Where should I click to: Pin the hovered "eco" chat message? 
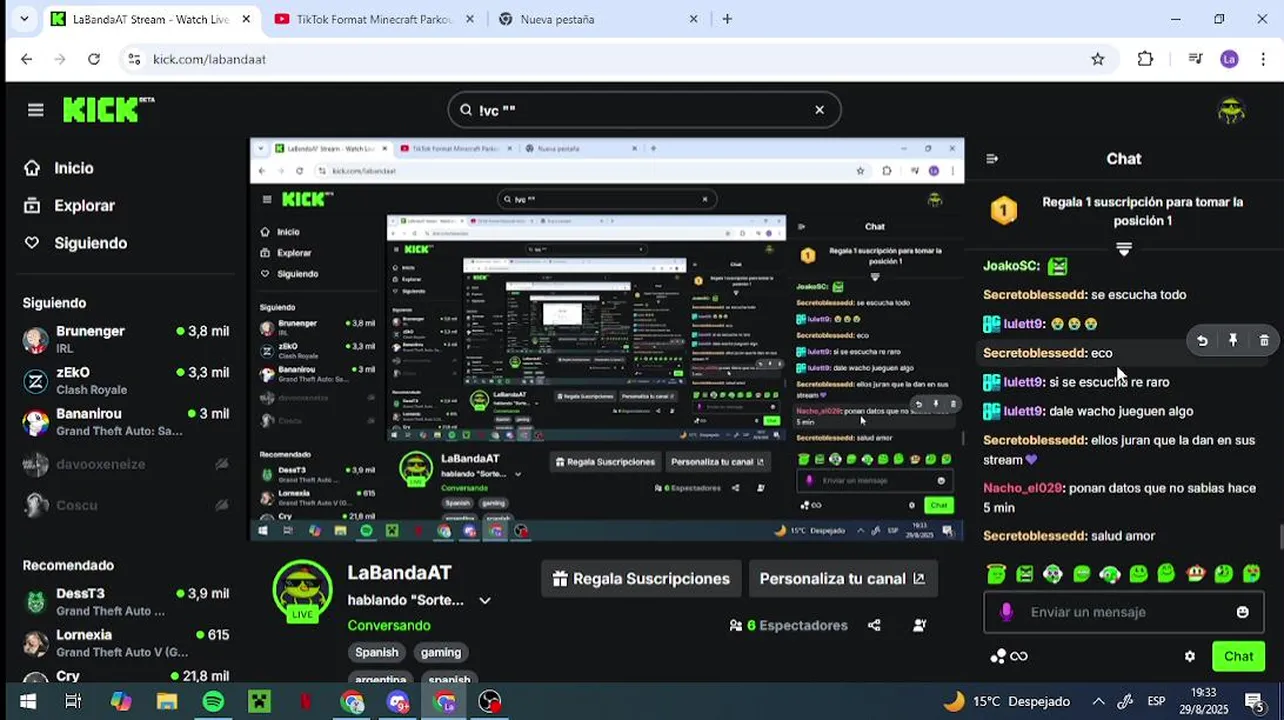[x=1233, y=341]
